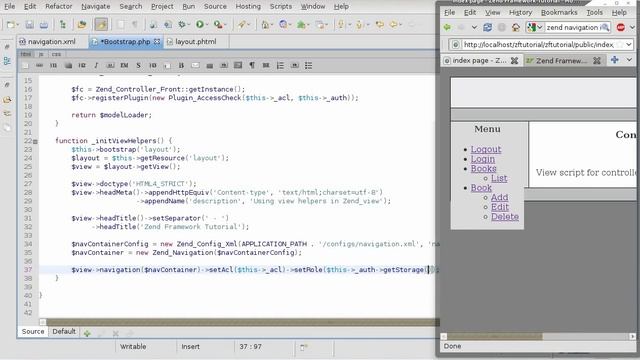
Task: Open the Refactor menu
Action: click(x=58, y=6)
